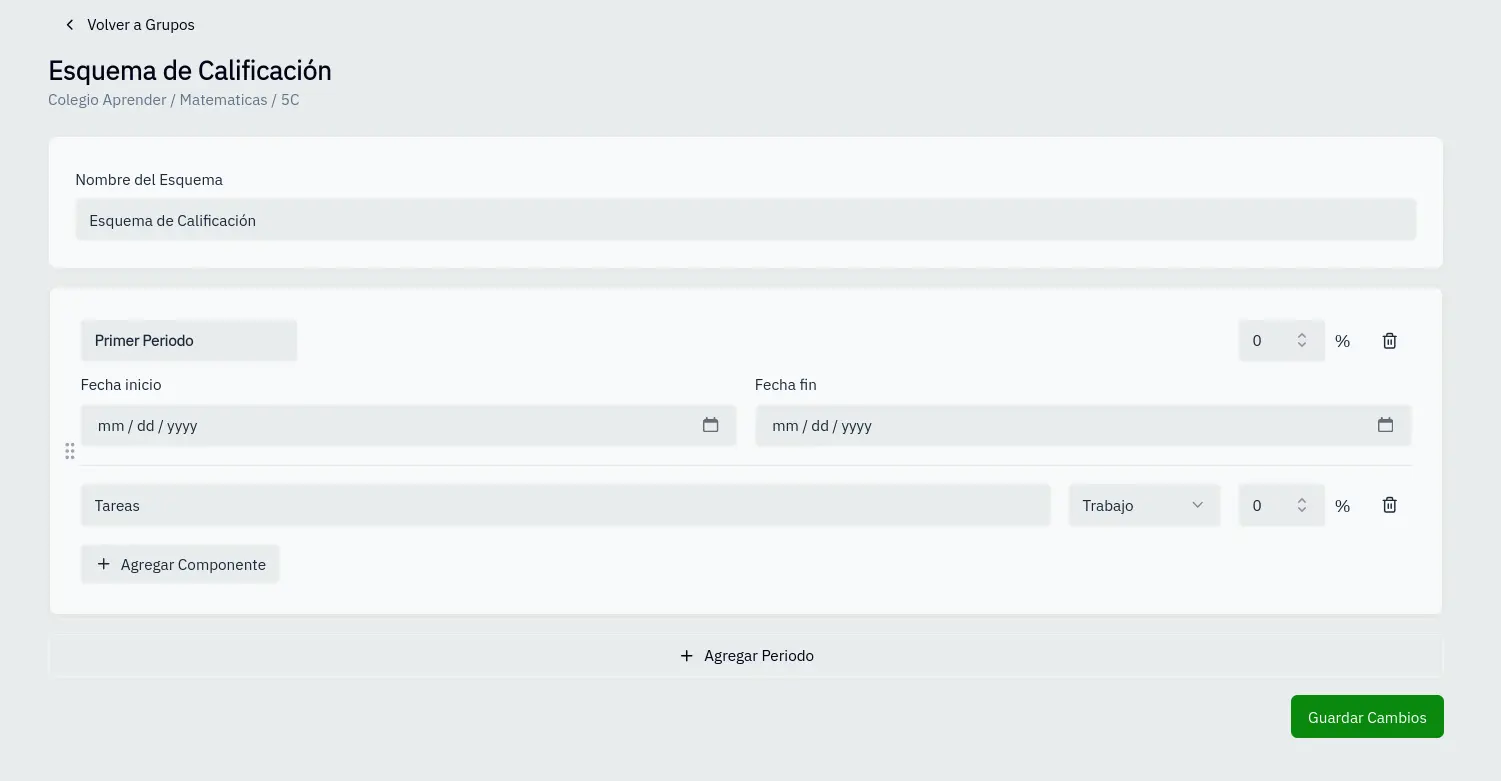Focus the Primer Periodo name field

(x=188, y=341)
